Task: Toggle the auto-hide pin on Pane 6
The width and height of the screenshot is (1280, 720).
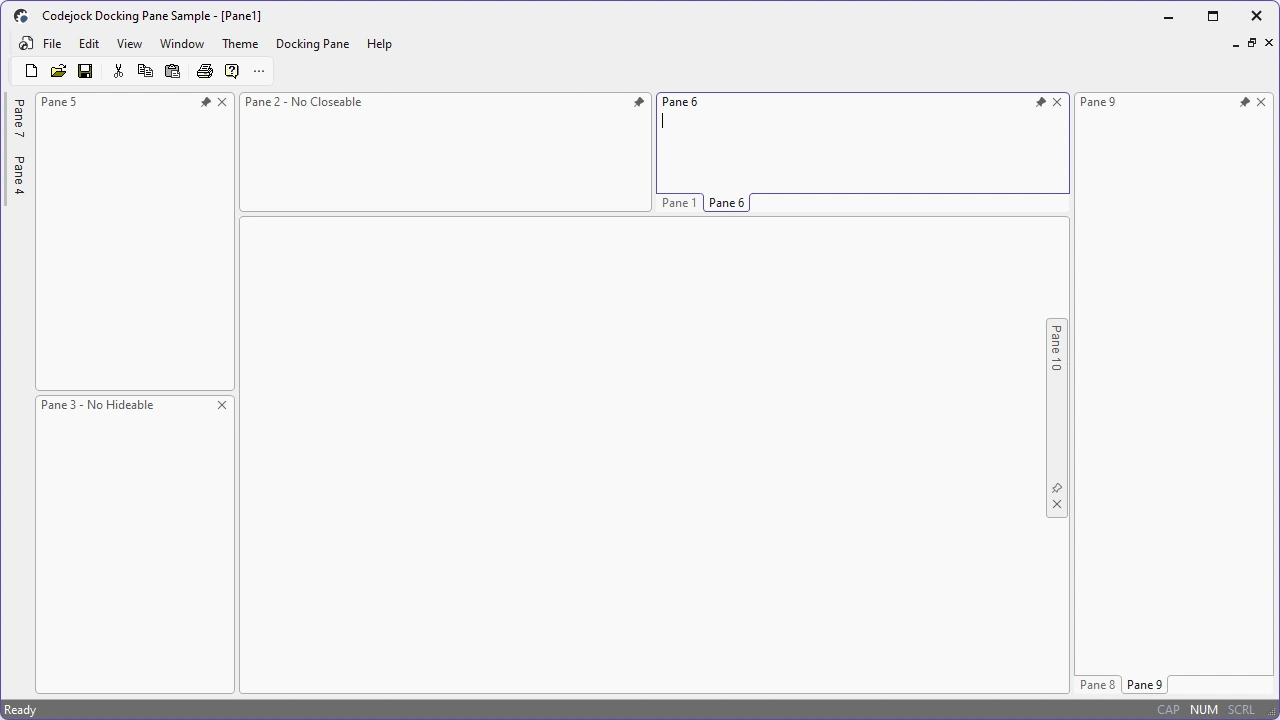Action: coord(1041,102)
